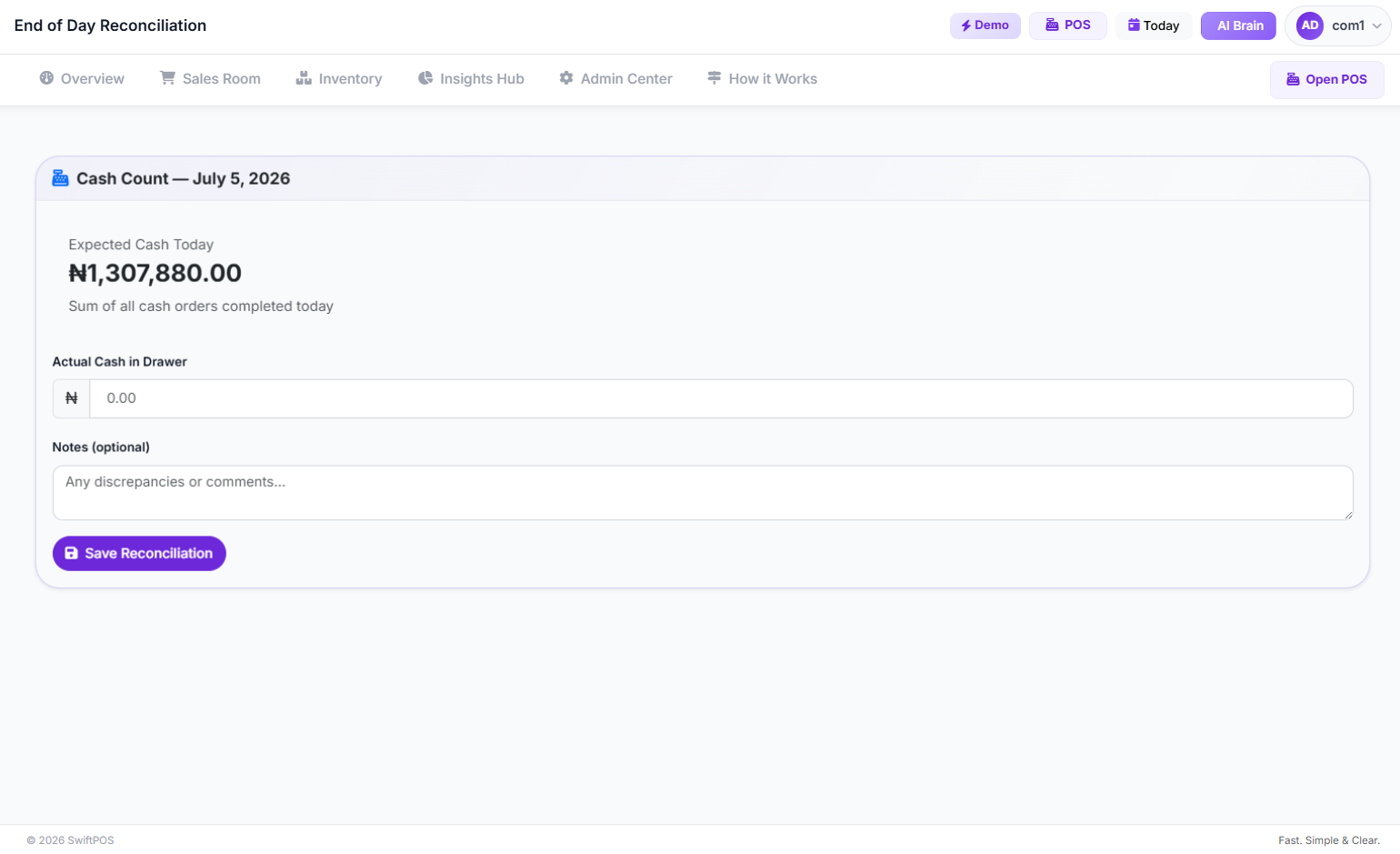Screen dimensions: 1400x854
Task: Click the Overview globe icon
Action: coord(46,78)
